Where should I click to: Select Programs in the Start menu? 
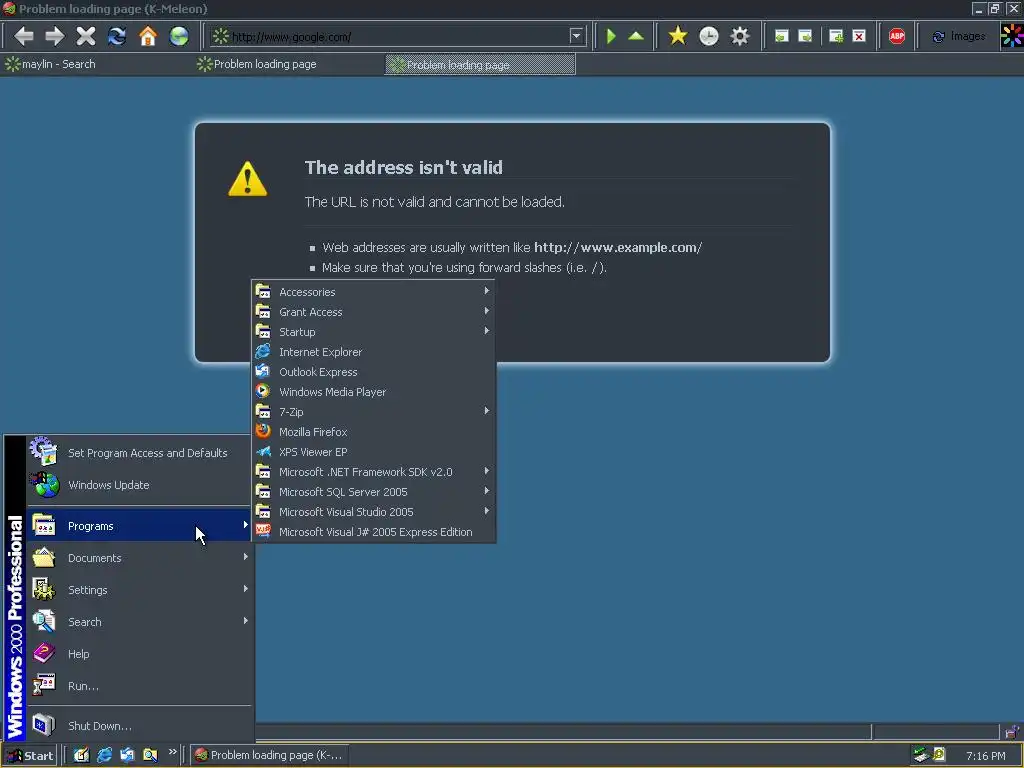coord(139,526)
